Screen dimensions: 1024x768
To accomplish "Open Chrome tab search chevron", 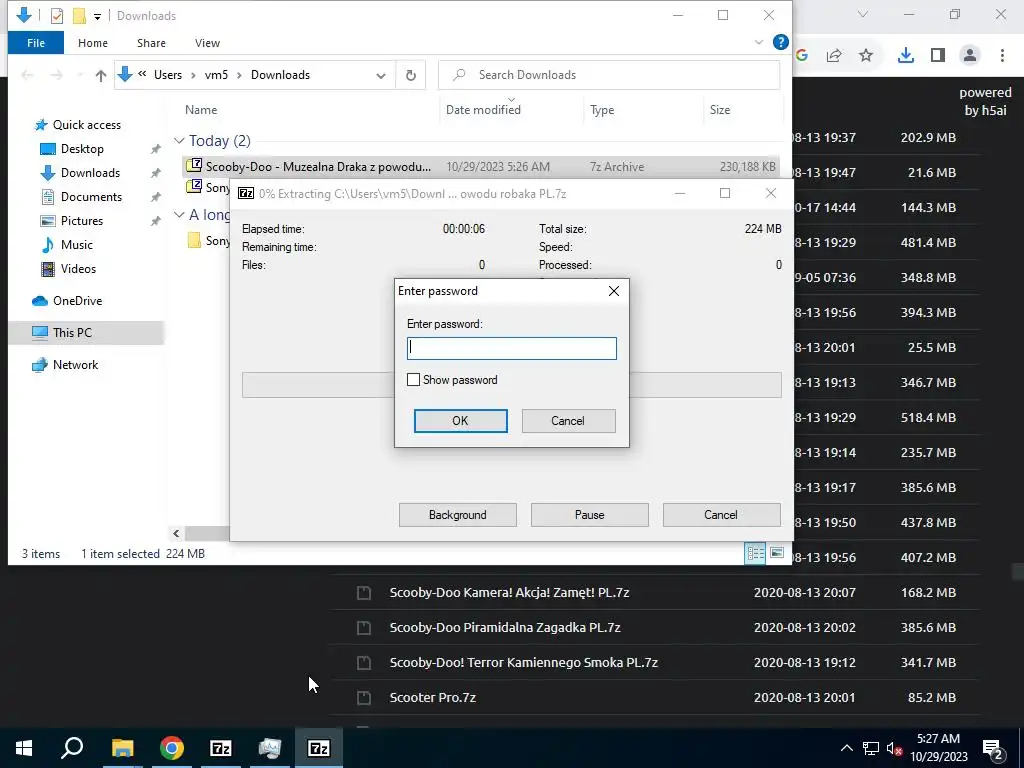I will (863, 14).
